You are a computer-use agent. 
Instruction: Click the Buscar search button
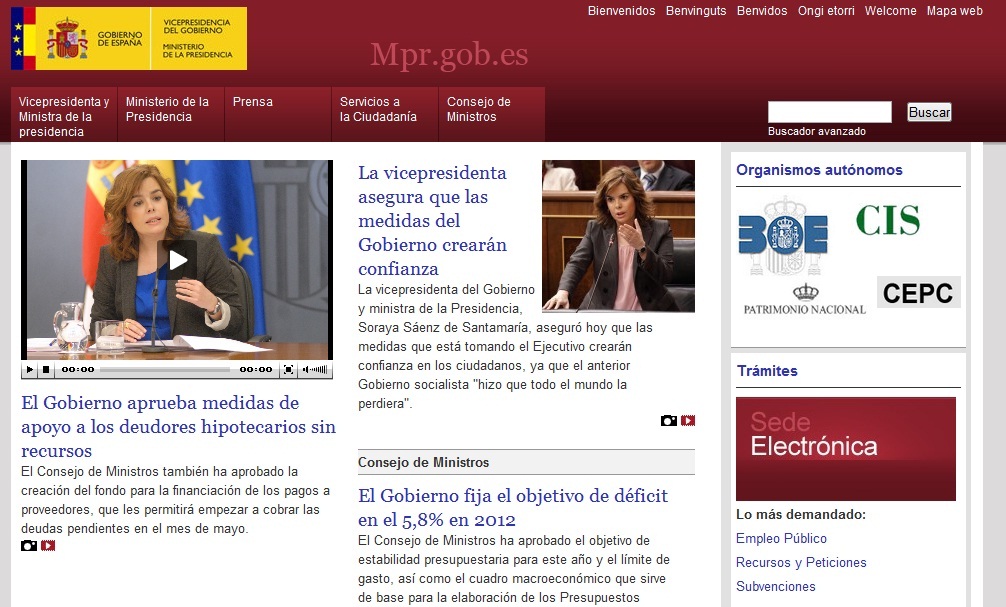pos(928,112)
